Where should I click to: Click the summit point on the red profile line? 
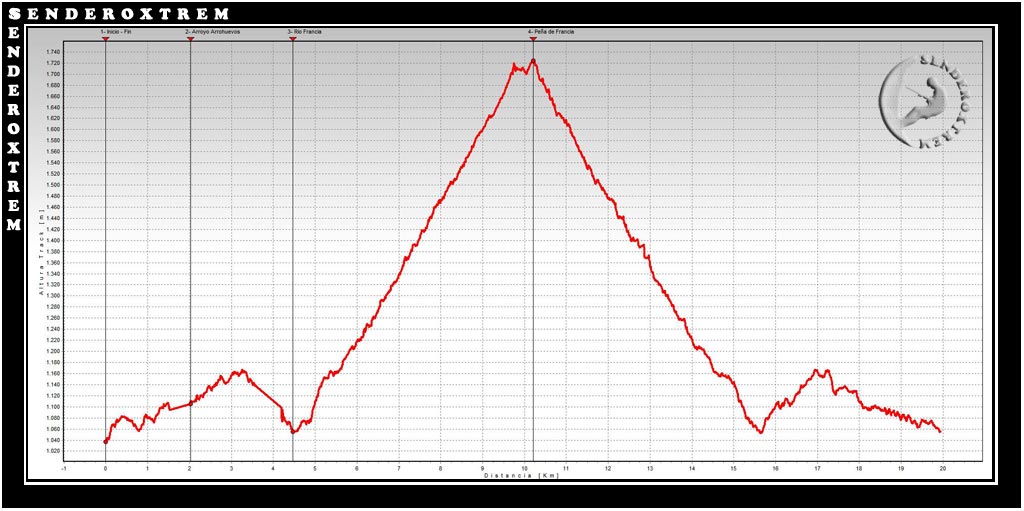click(x=533, y=61)
